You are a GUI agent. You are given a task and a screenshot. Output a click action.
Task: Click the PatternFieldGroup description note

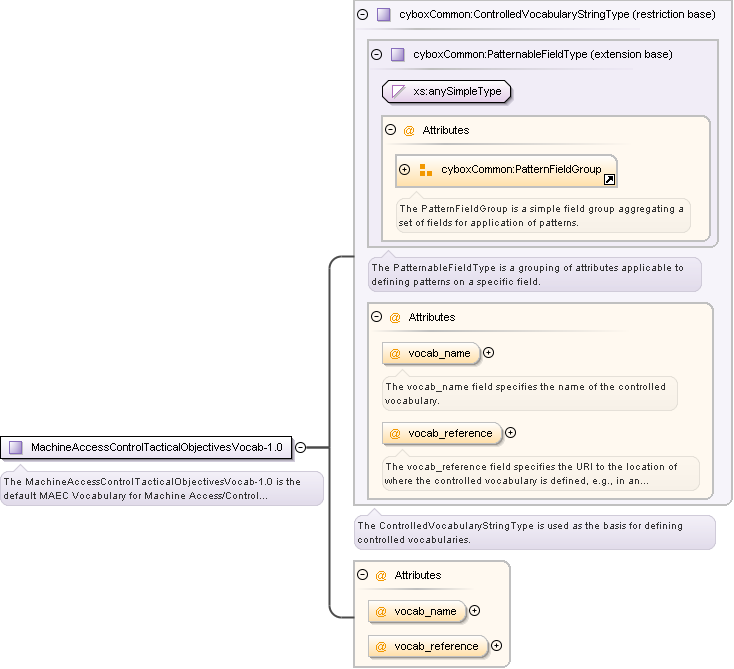coord(543,215)
